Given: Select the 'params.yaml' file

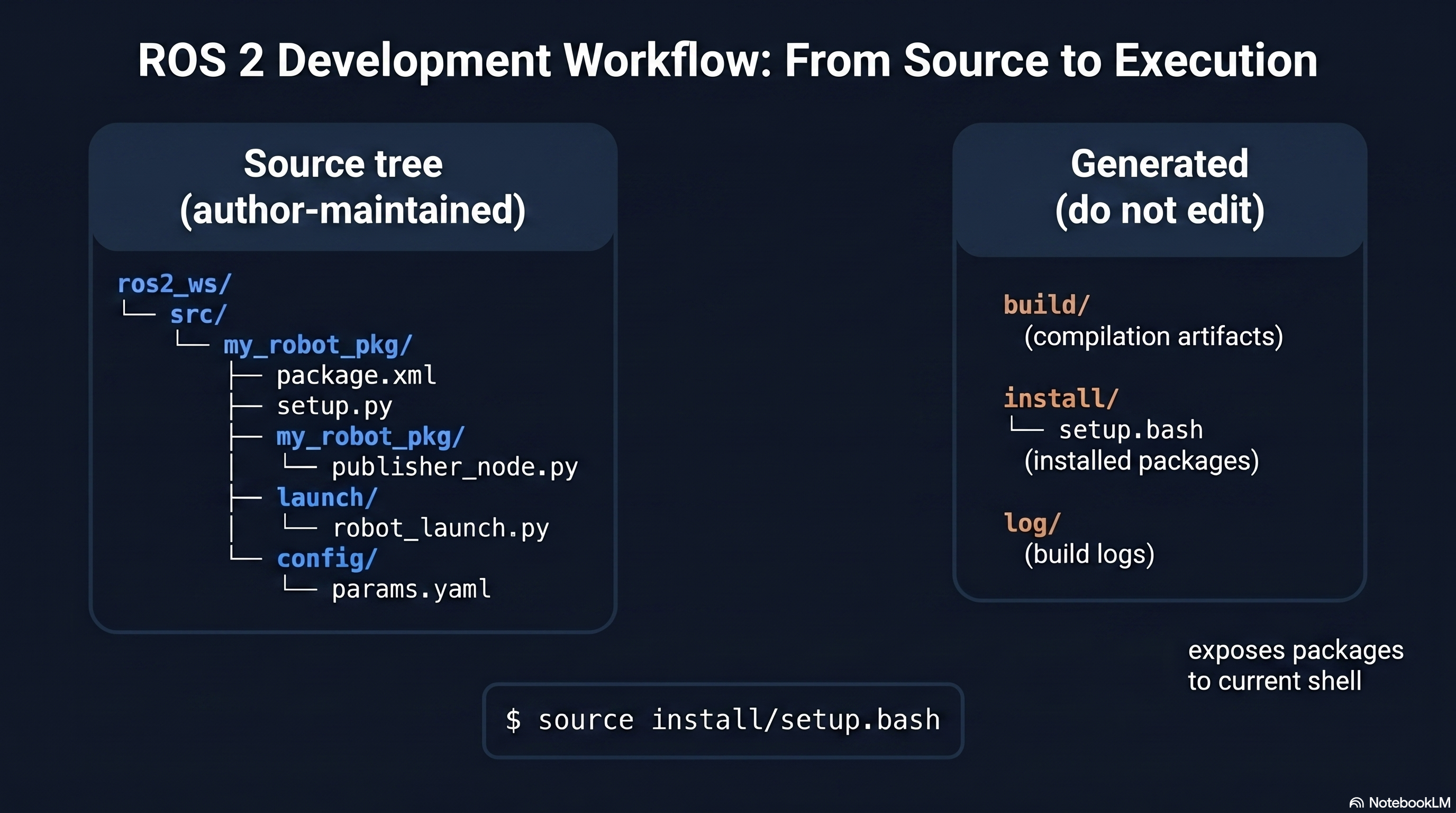Looking at the screenshot, I should tap(411, 590).
